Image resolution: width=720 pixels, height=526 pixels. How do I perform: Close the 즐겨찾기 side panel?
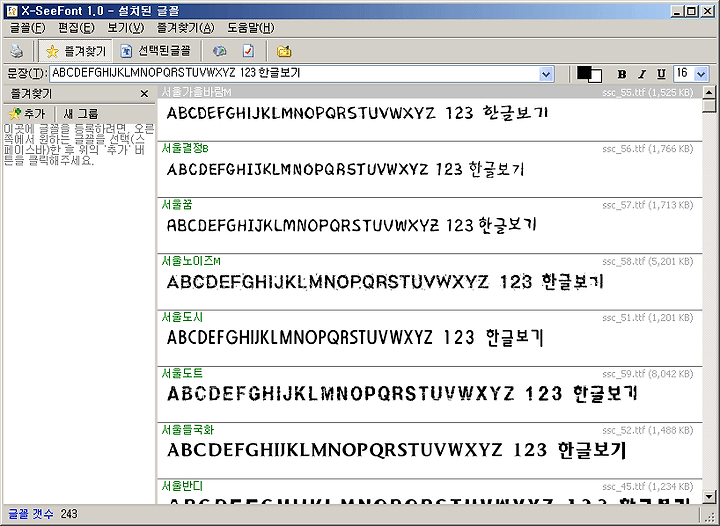tap(144, 94)
